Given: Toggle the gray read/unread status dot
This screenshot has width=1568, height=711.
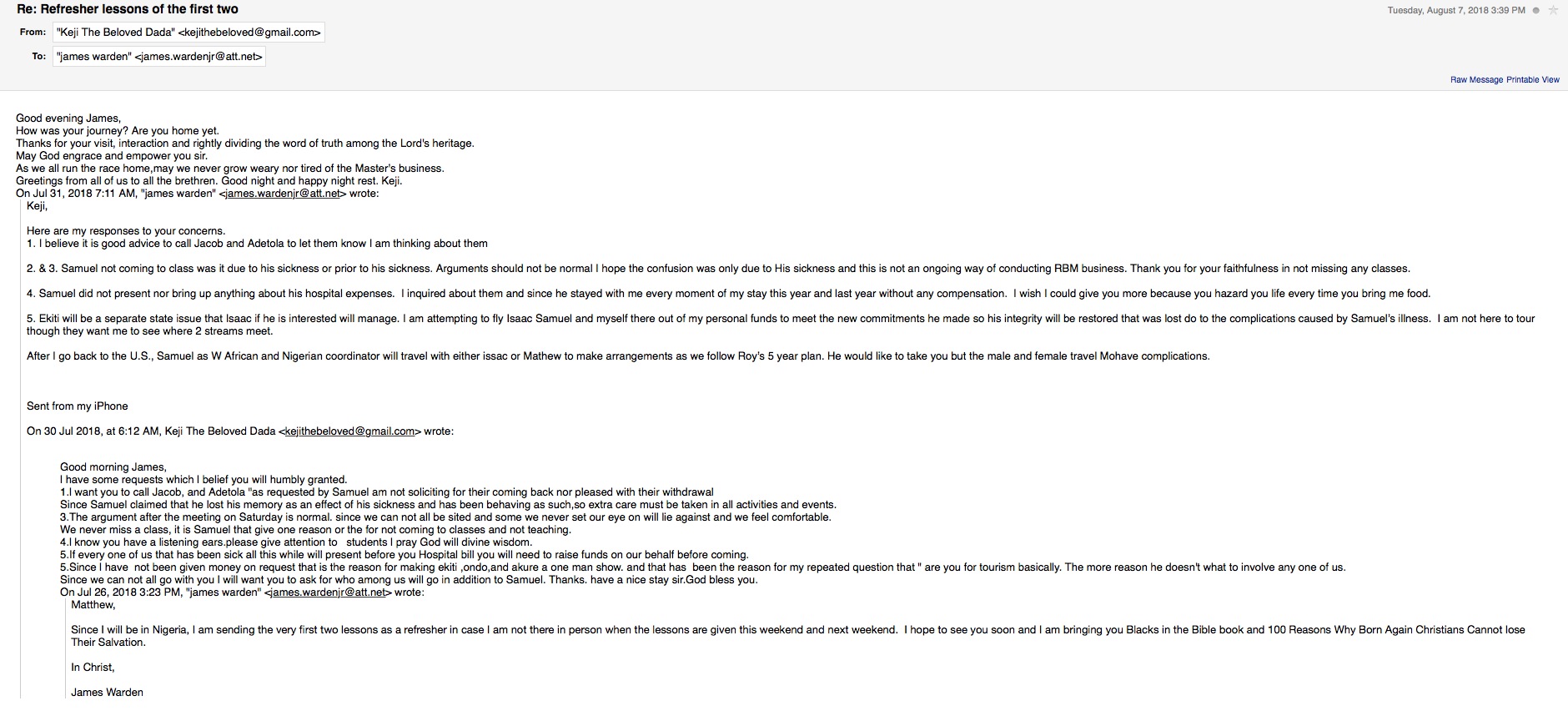Looking at the screenshot, I should (x=1536, y=11).
